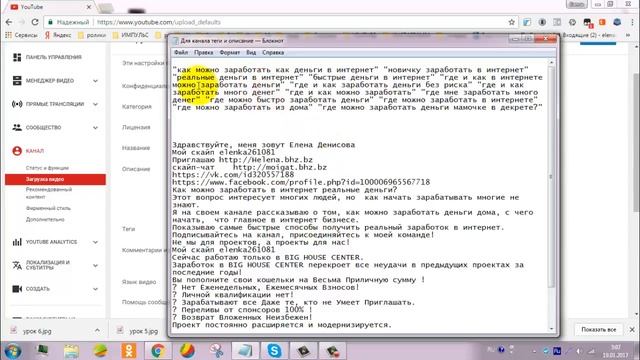640x360 pixels.
Task: Expand the Прямые трансляции section
Action: [95, 104]
